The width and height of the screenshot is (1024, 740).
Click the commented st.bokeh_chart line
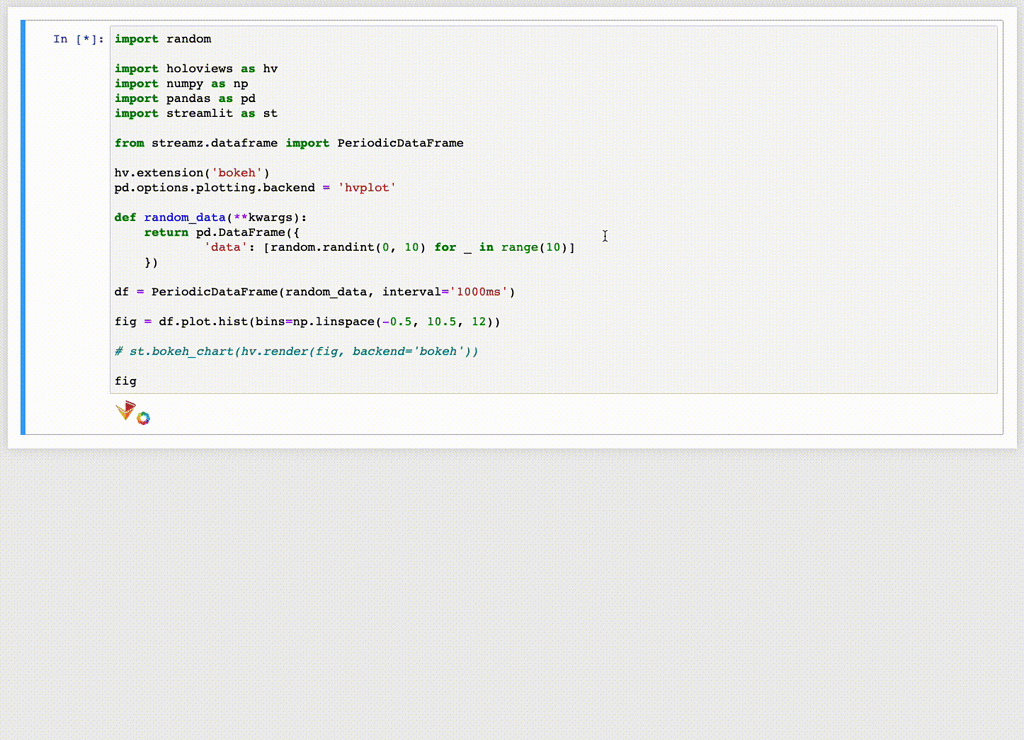pyautogui.click(x=295, y=351)
